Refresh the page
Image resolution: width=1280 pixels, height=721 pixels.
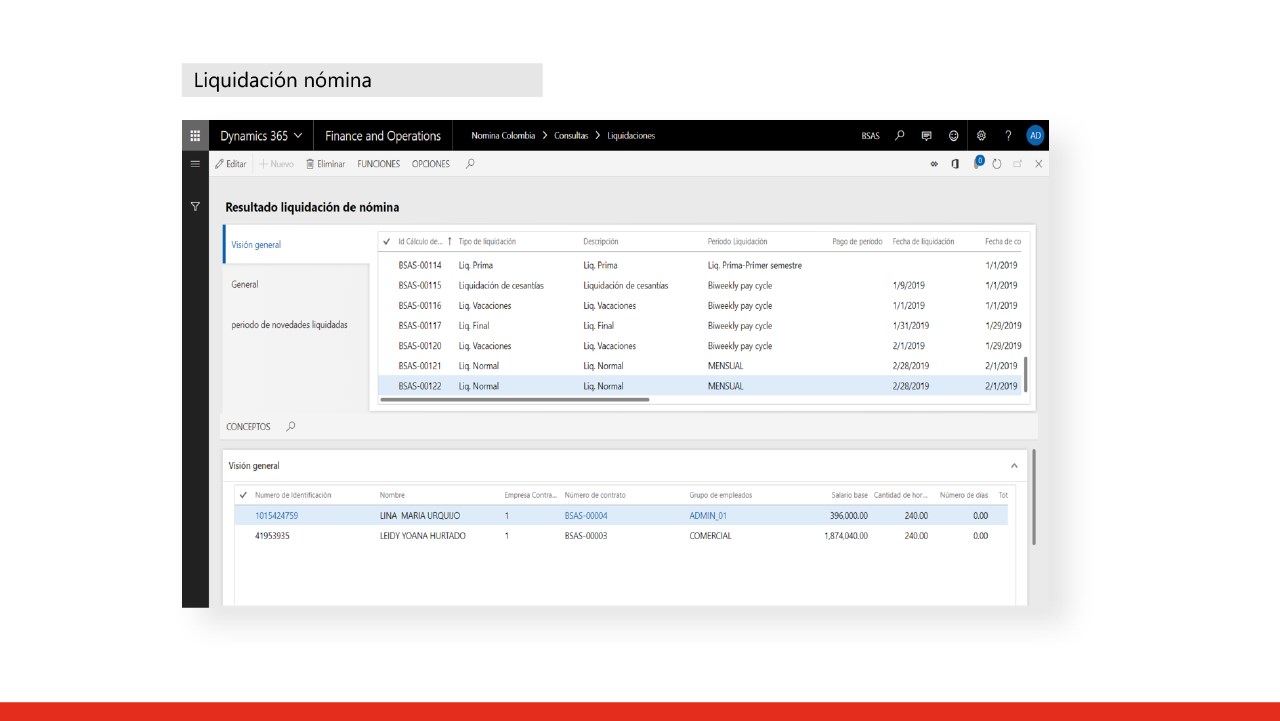click(997, 164)
